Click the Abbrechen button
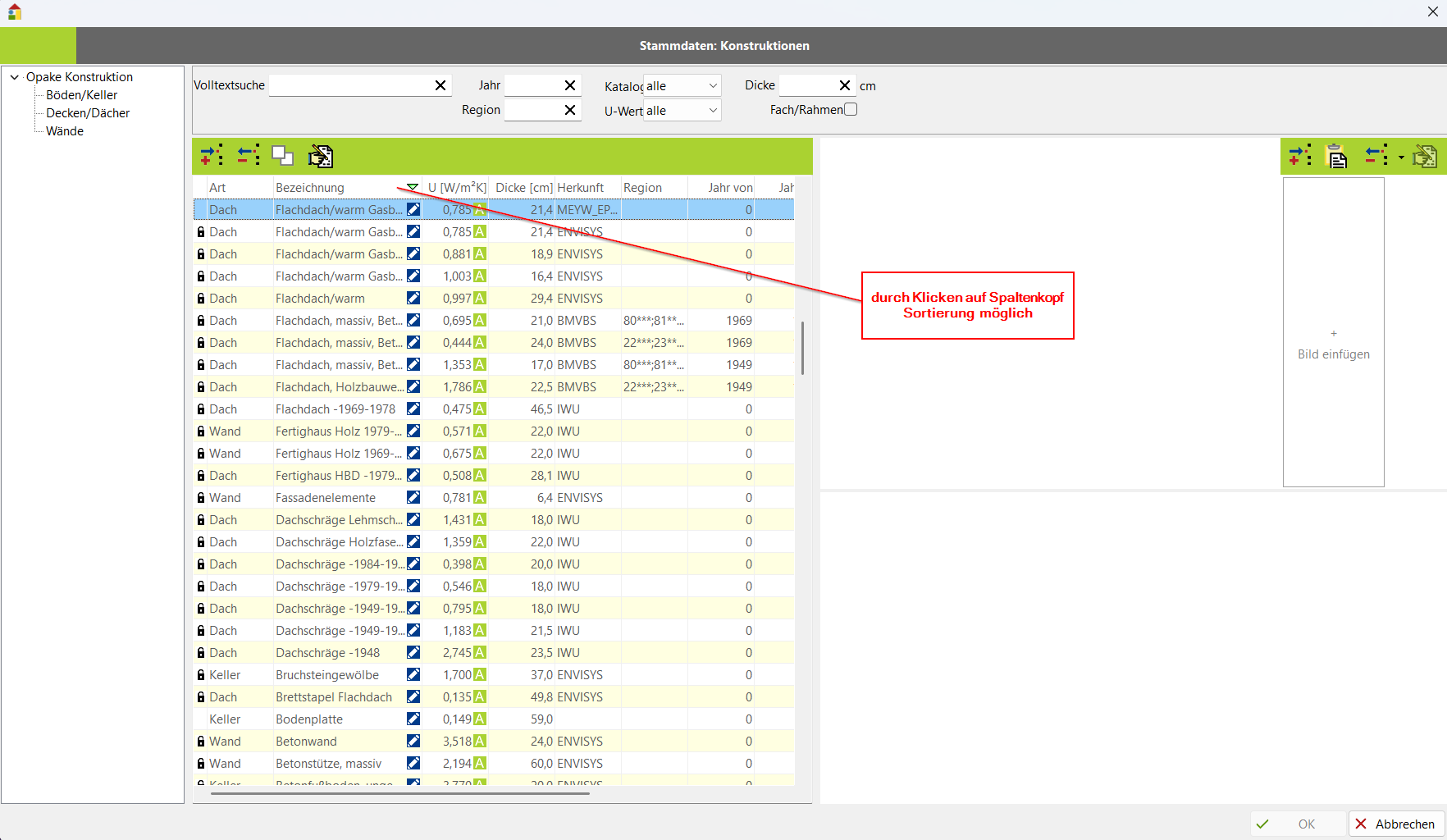Viewport: 1447px width, 840px height. pos(1396,824)
